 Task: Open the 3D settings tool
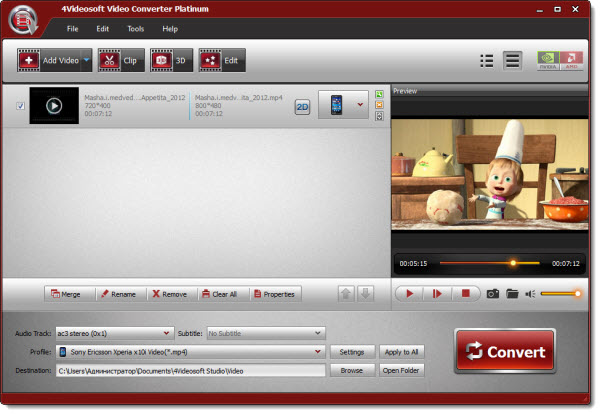coord(171,61)
